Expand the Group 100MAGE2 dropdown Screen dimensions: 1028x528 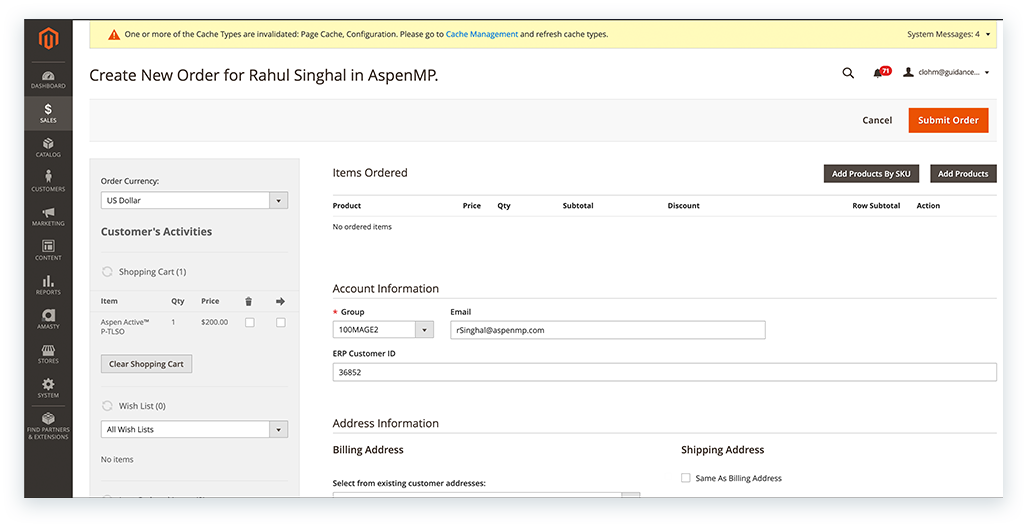click(x=383, y=329)
